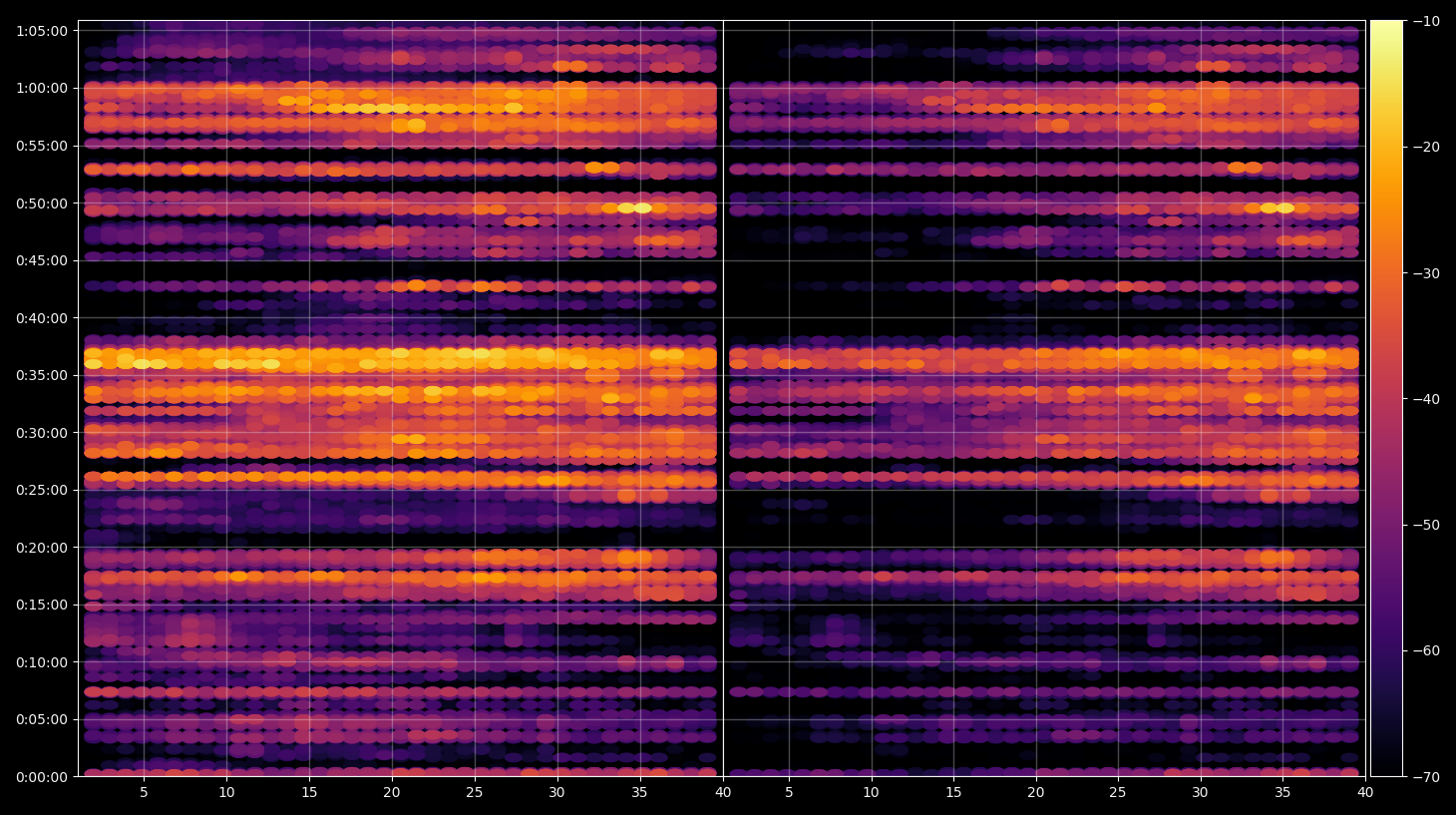Select the 0:55:00 time axis label
This screenshot has width=1456, height=815.
point(42,146)
